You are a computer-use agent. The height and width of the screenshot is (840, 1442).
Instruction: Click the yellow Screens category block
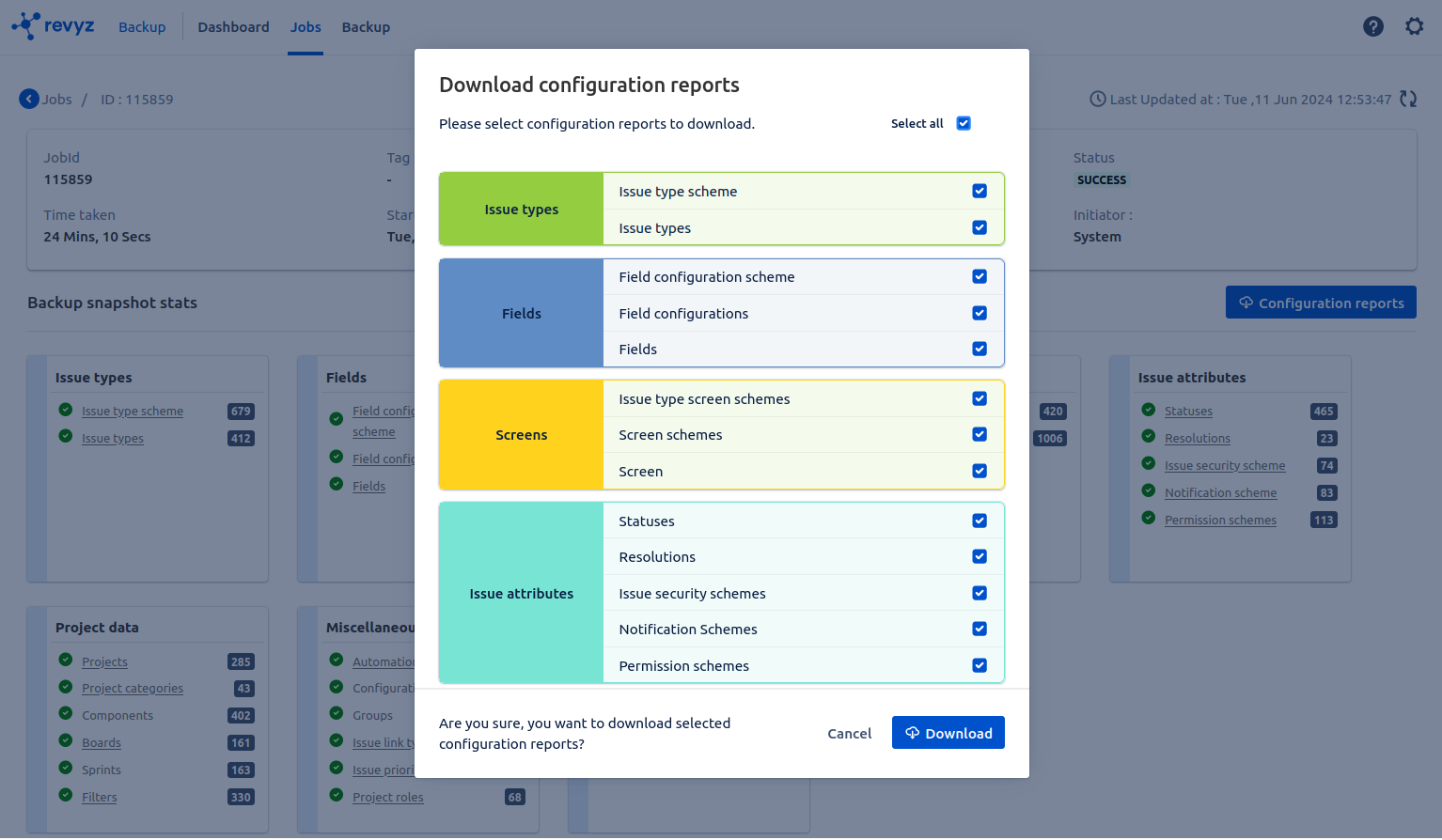[521, 435]
